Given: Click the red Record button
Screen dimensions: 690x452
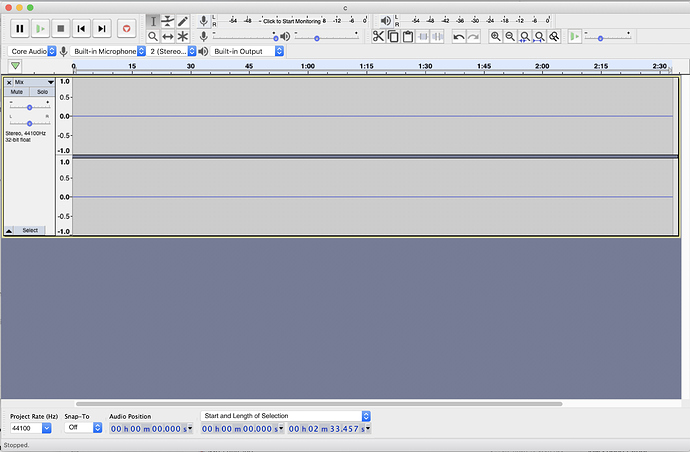Looking at the screenshot, I should point(126,29).
